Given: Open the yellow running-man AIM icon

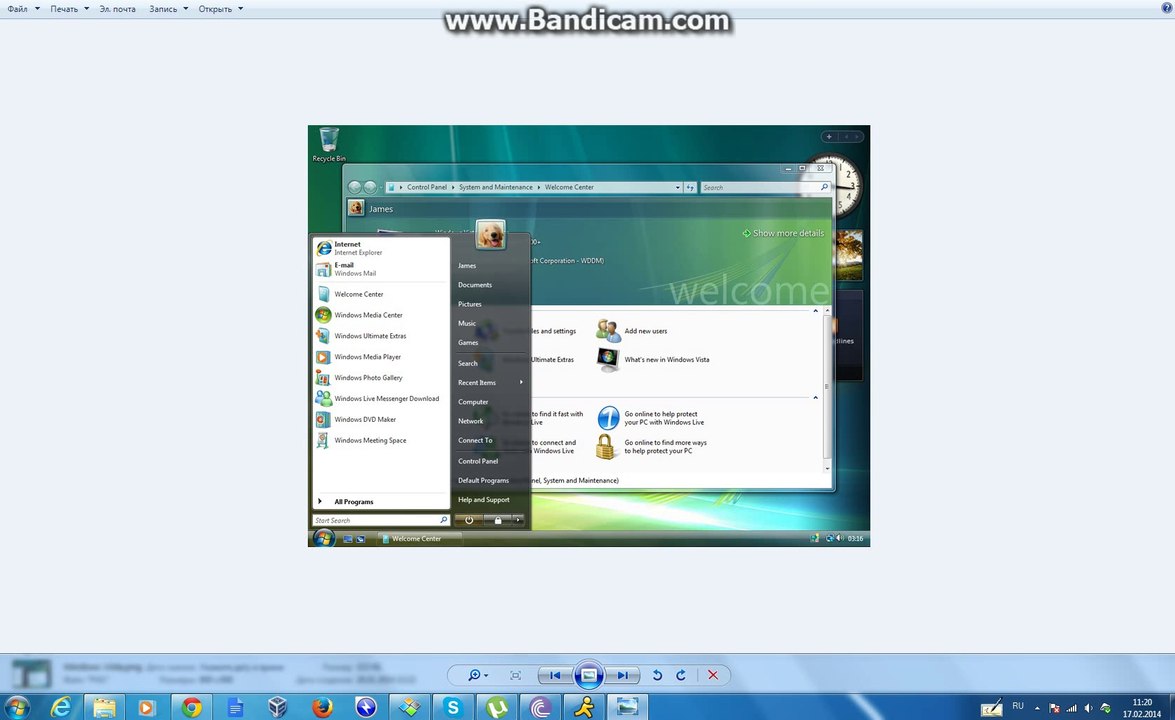Looking at the screenshot, I should point(584,707).
